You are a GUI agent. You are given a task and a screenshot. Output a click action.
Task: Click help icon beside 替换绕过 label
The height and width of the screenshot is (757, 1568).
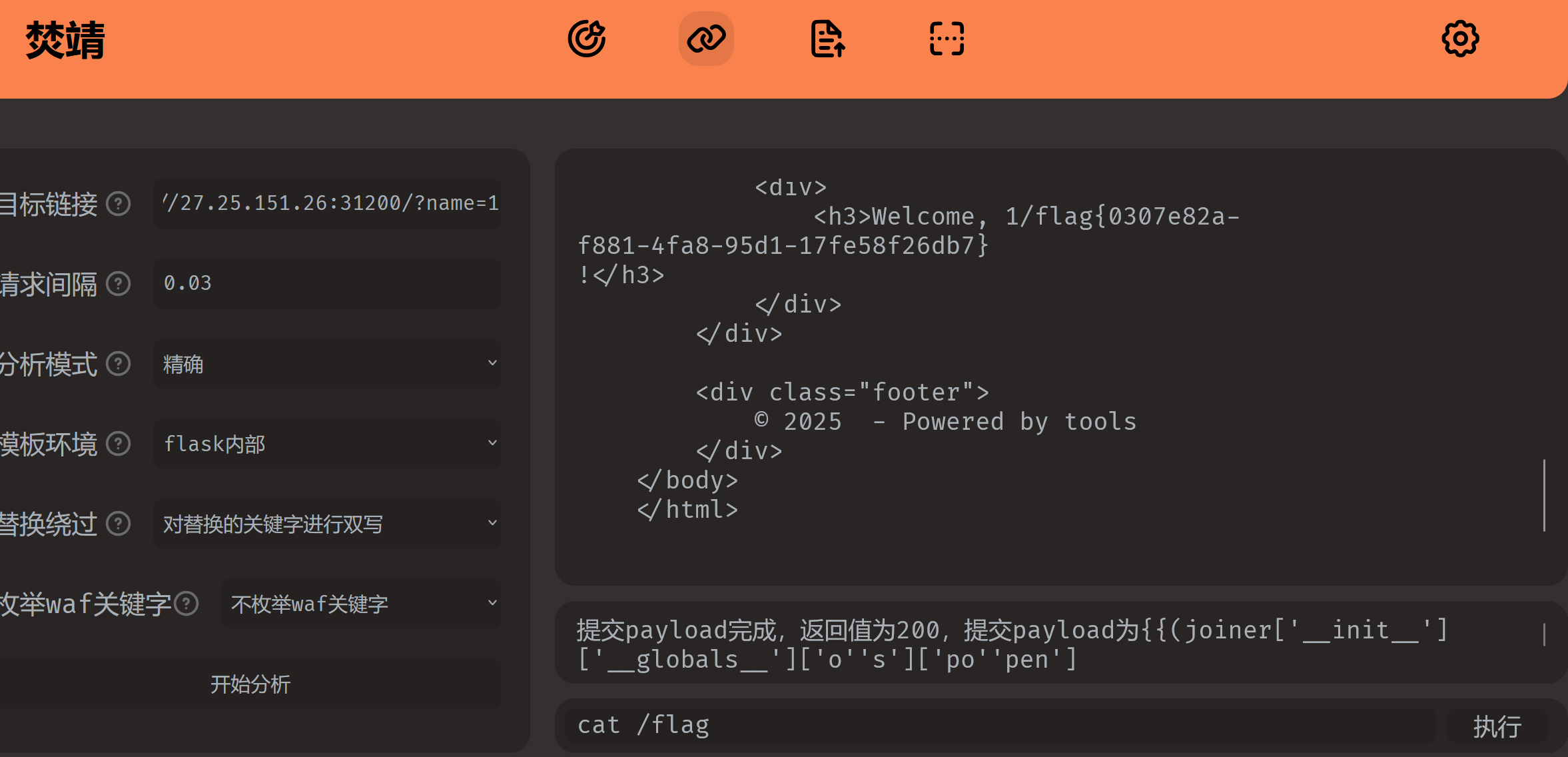pyautogui.click(x=119, y=524)
